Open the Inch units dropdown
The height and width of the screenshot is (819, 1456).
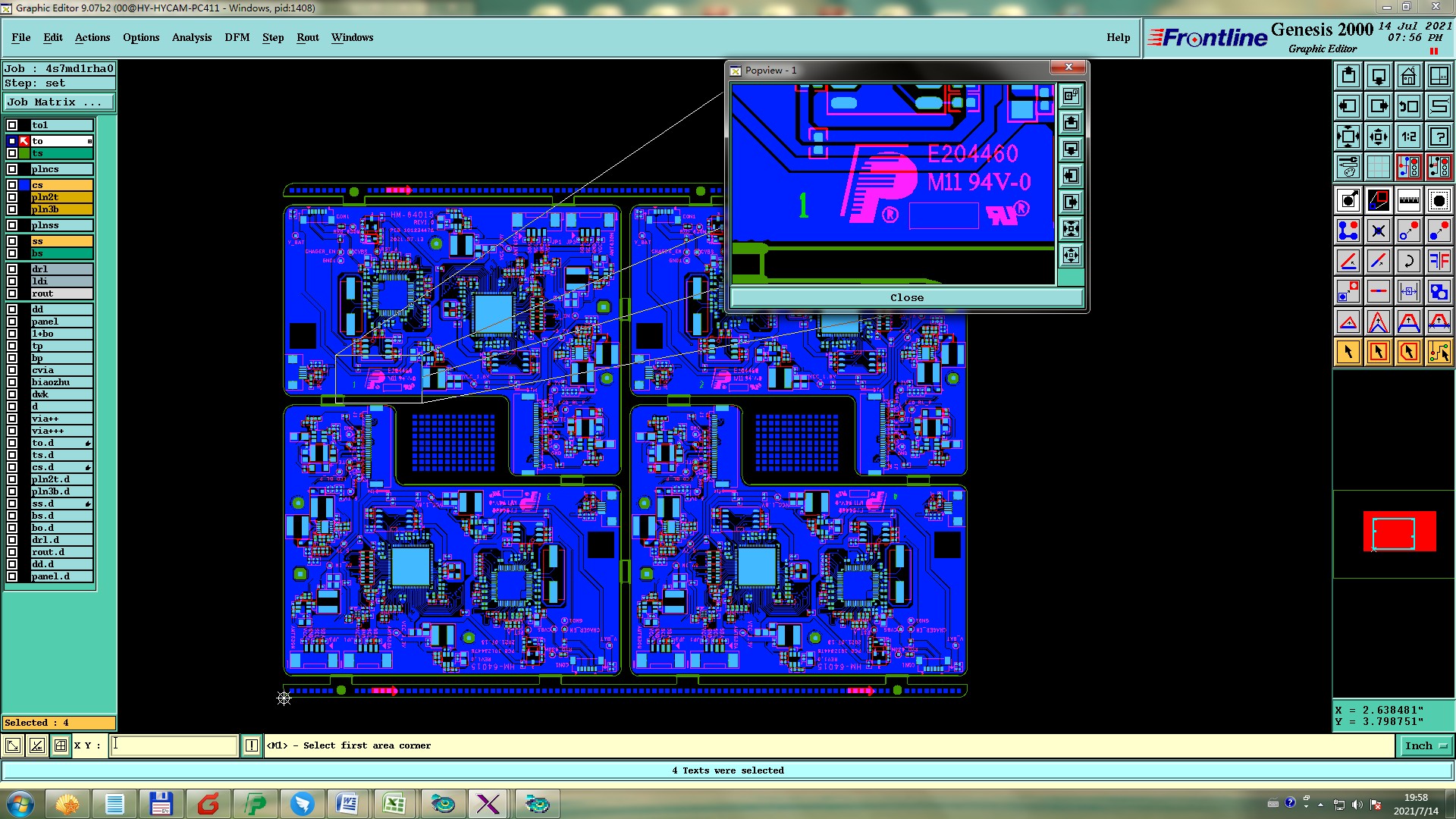click(1426, 746)
